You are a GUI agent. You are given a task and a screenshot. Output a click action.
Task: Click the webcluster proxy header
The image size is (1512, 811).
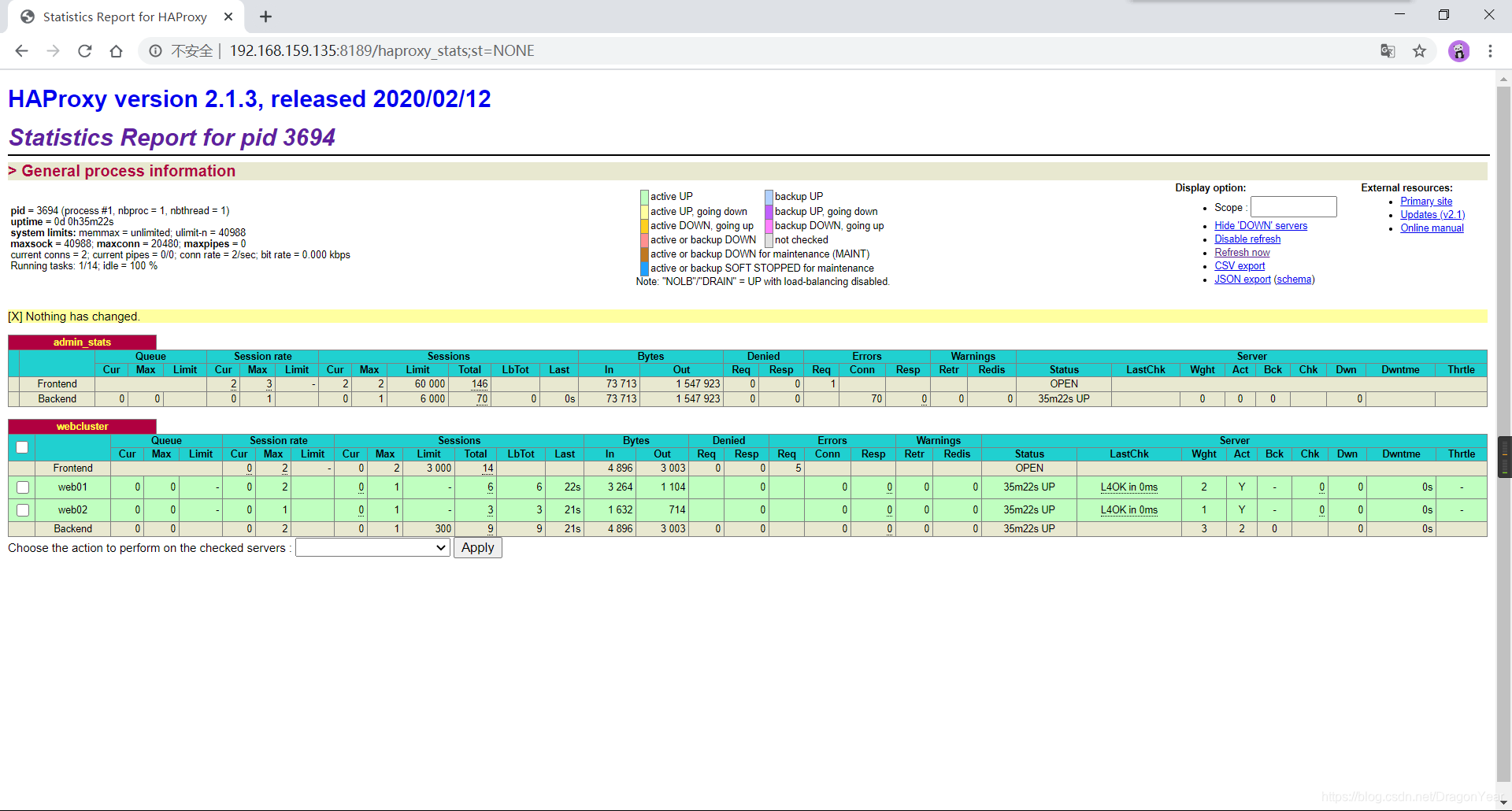82,427
